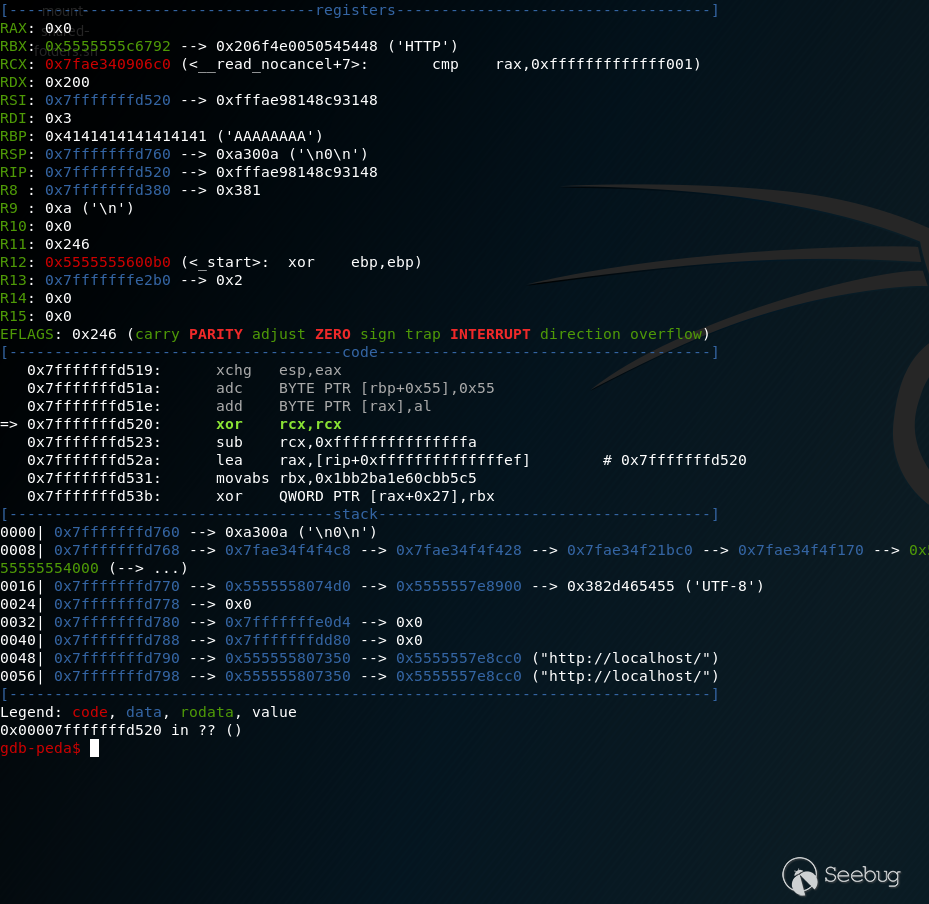Click the ZERO flag in EFLAGS
The width and height of the screenshot is (929, 904).
332,334
